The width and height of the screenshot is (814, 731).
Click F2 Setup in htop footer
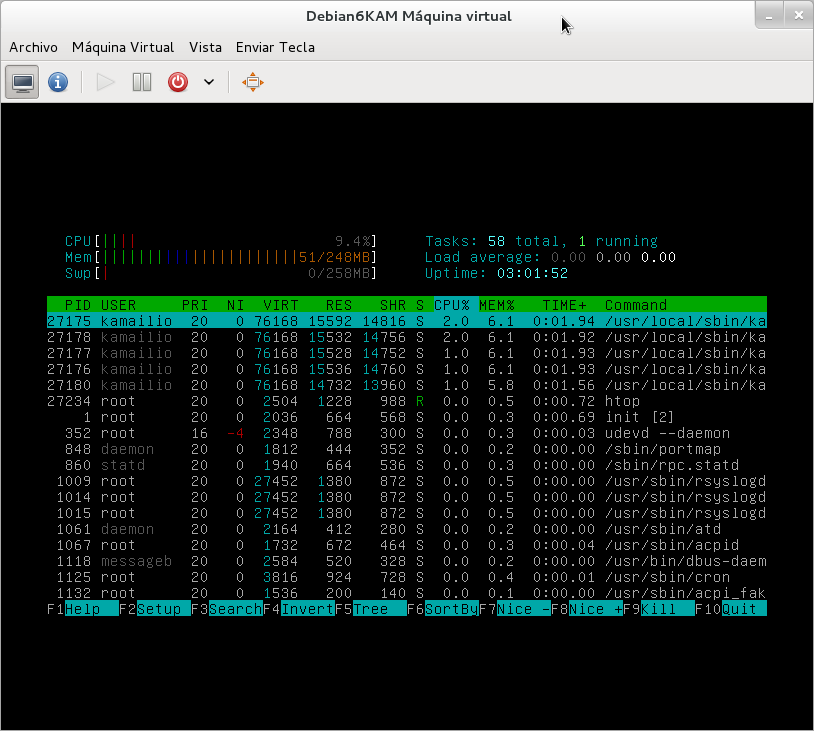[155, 608]
